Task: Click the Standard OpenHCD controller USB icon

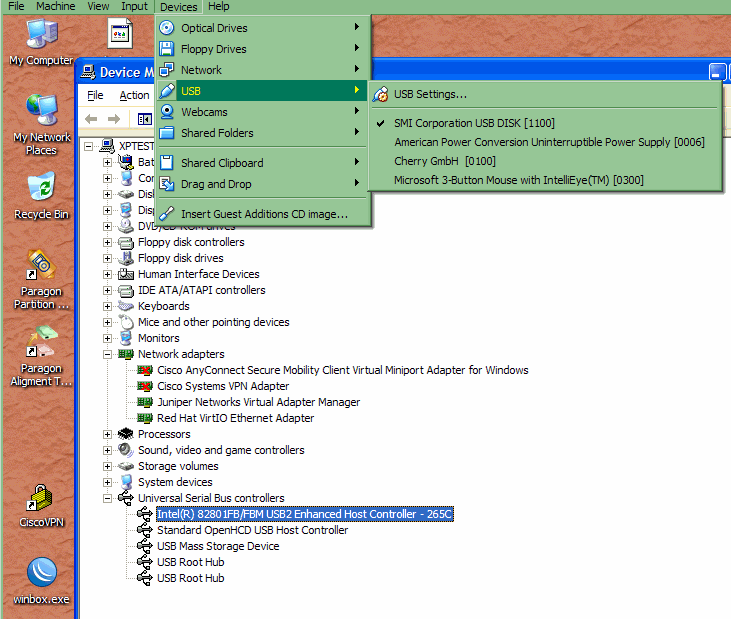Action: click(145, 530)
